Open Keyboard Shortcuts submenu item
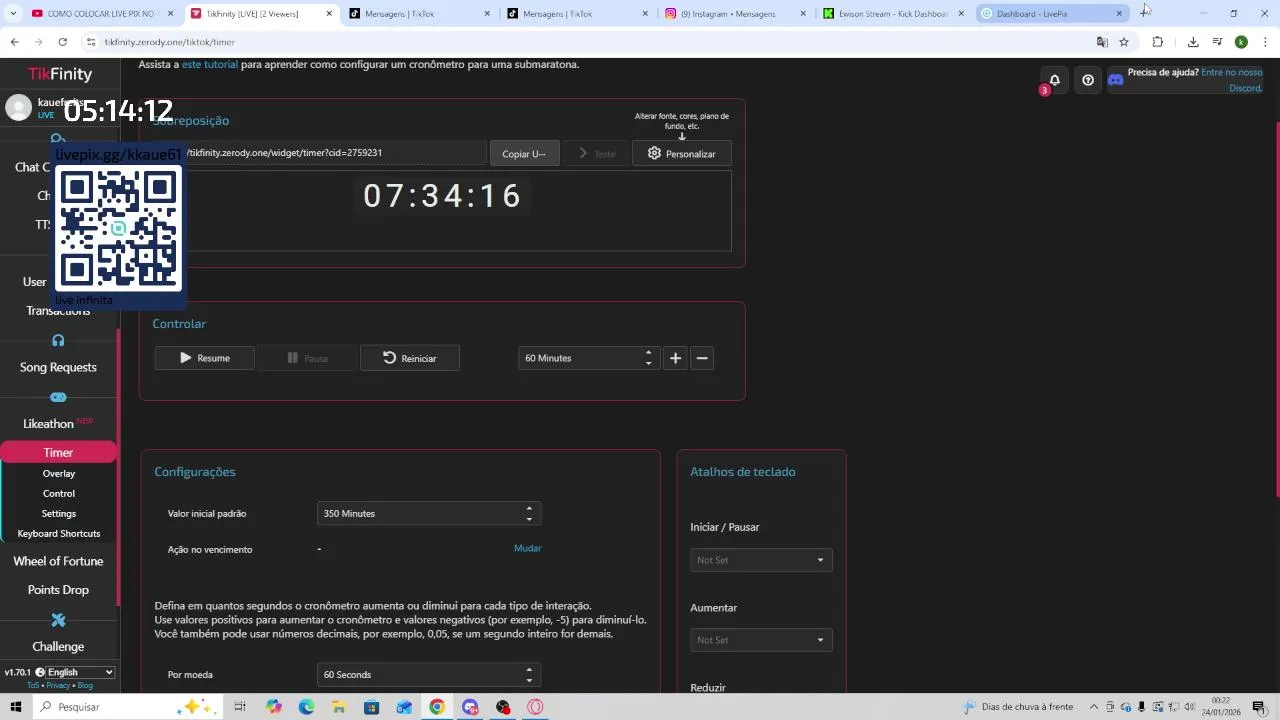Image resolution: width=1280 pixels, height=720 pixels. click(x=59, y=533)
